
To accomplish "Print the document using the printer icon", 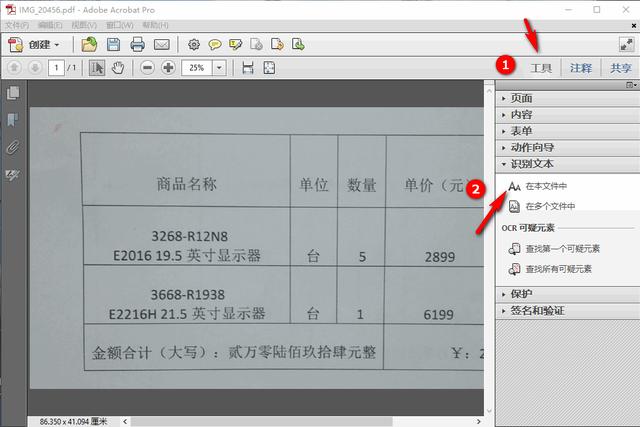I will coord(137,45).
